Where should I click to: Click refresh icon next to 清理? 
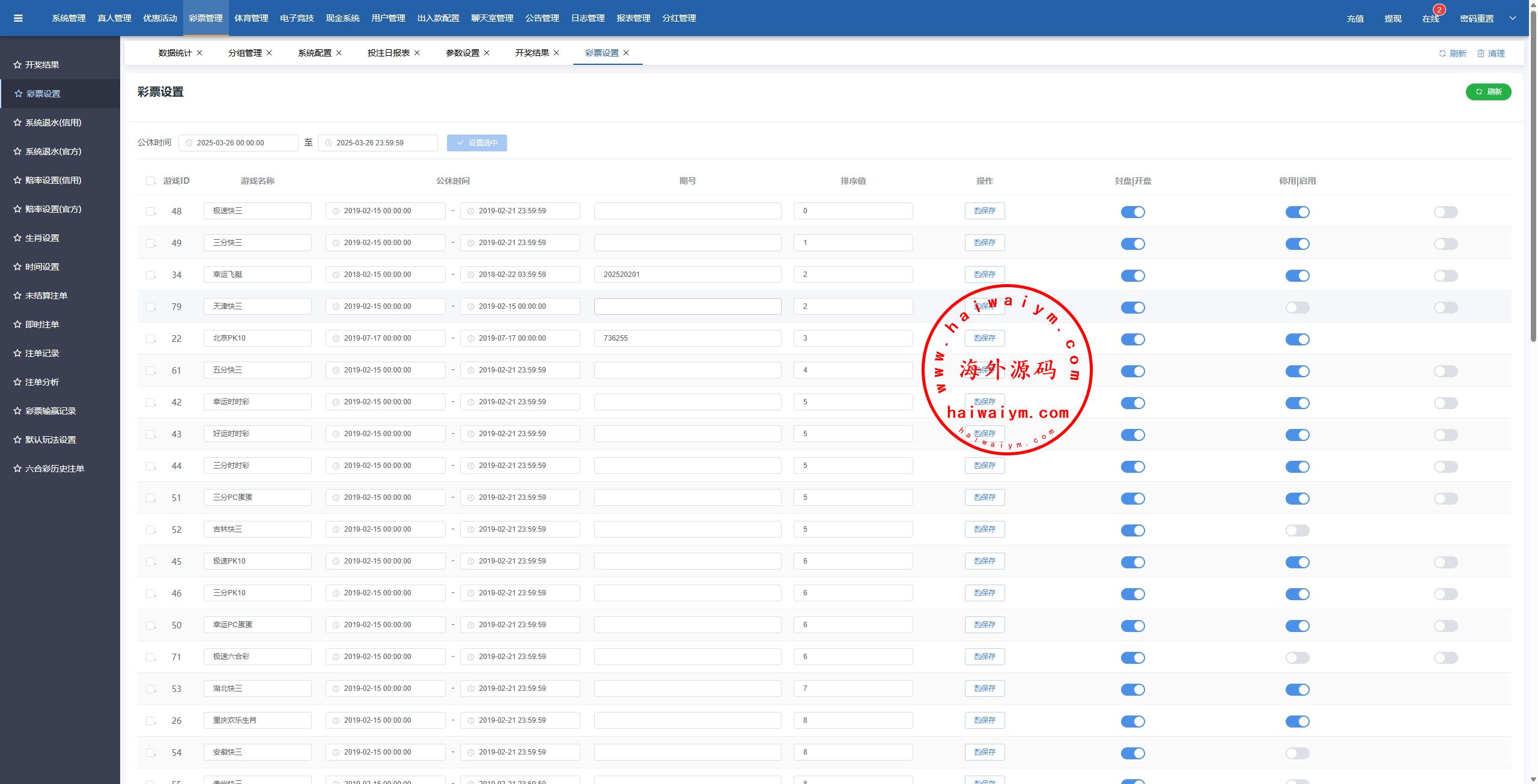(1442, 53)
